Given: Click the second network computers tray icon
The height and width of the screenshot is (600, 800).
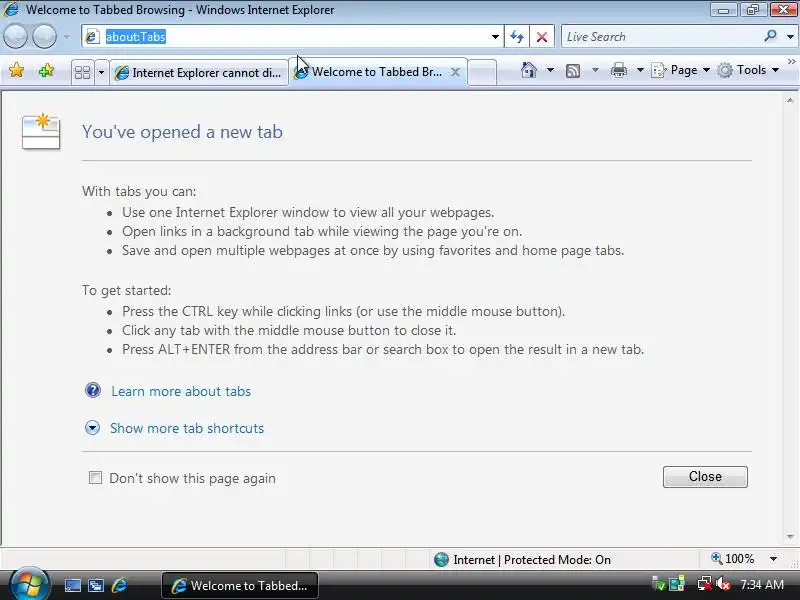Looking at the screenshot, I should [x=677, y=584].
